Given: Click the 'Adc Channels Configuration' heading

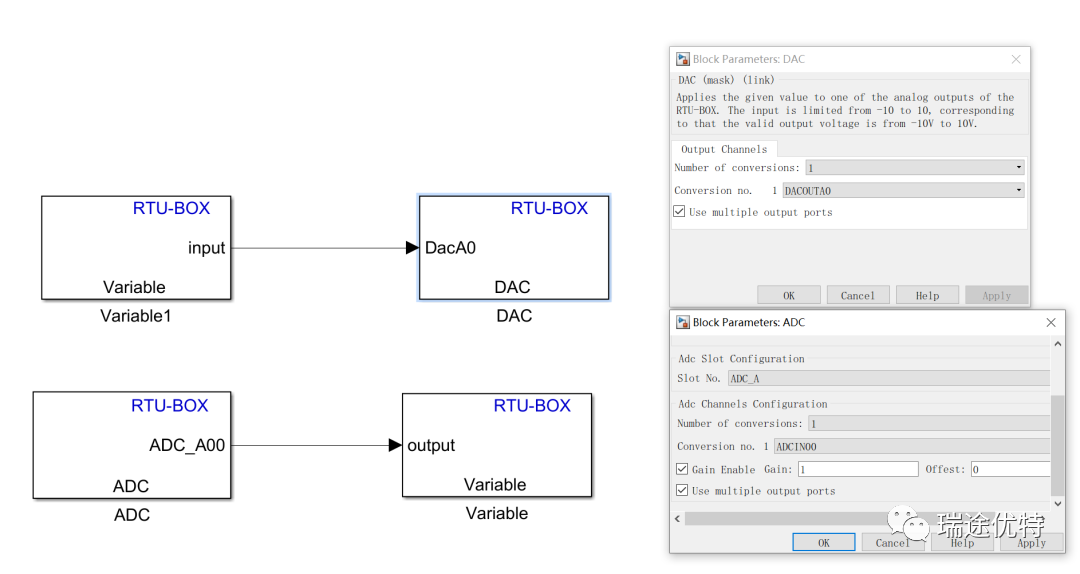Looking at the screenshot, I should (753, 404).
